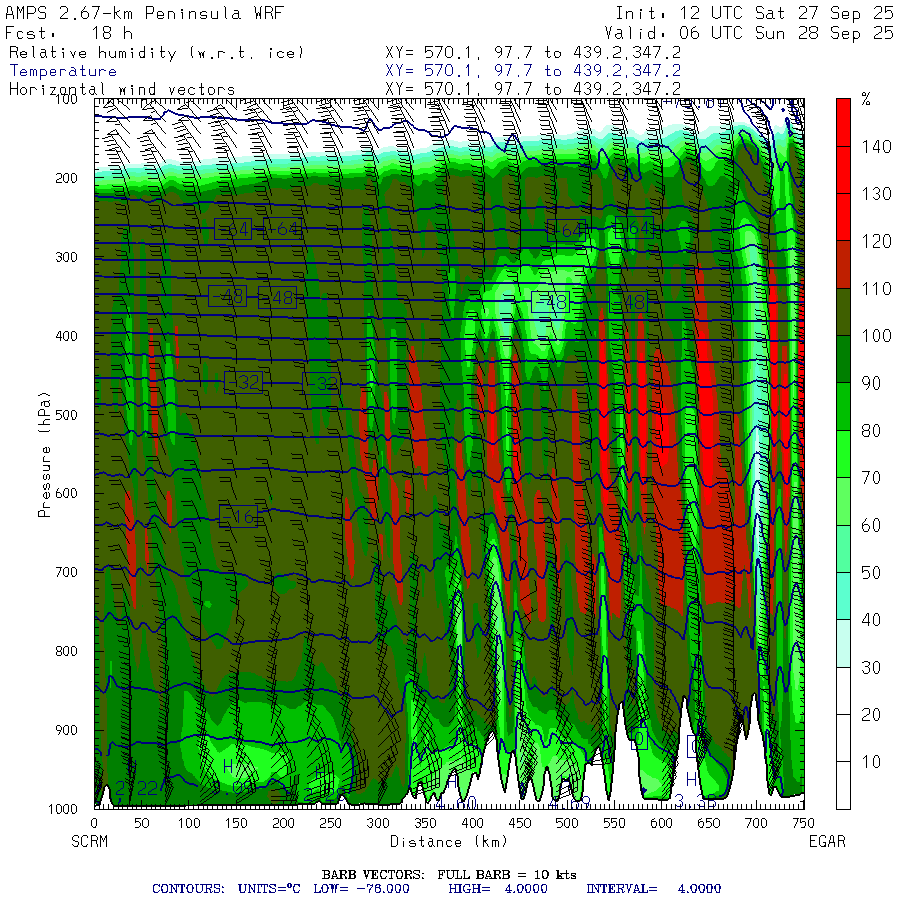Screen dimensions: 900x900
Task: Pick the bright red colorbar segment above 140
Action: [843, 122]
